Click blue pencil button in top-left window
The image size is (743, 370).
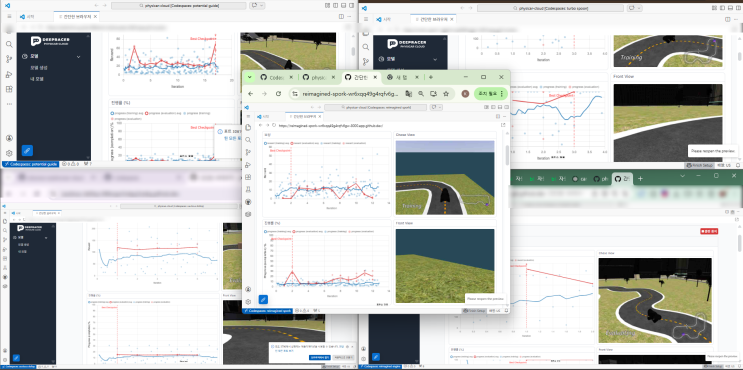pyautogui.click(x=27, y=151)
